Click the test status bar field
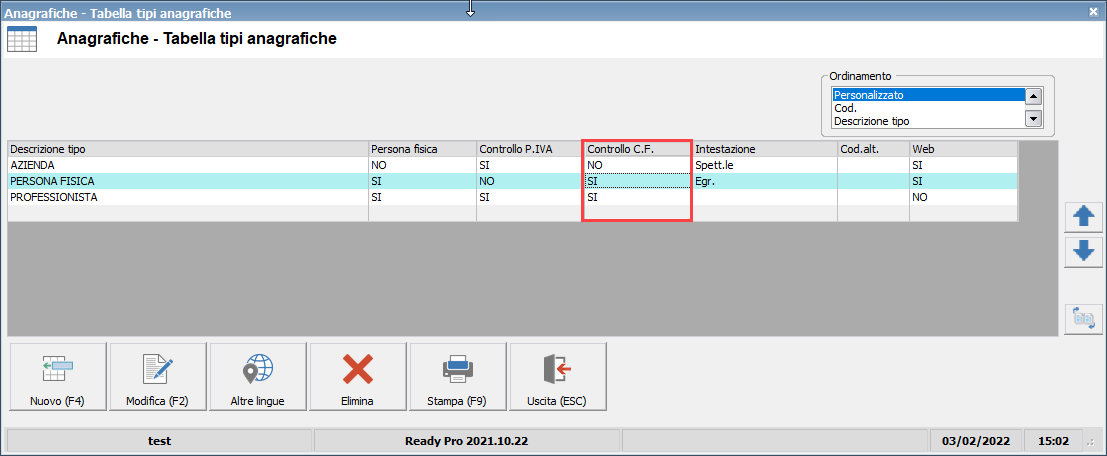1107x456 pixels. point(160,441)
